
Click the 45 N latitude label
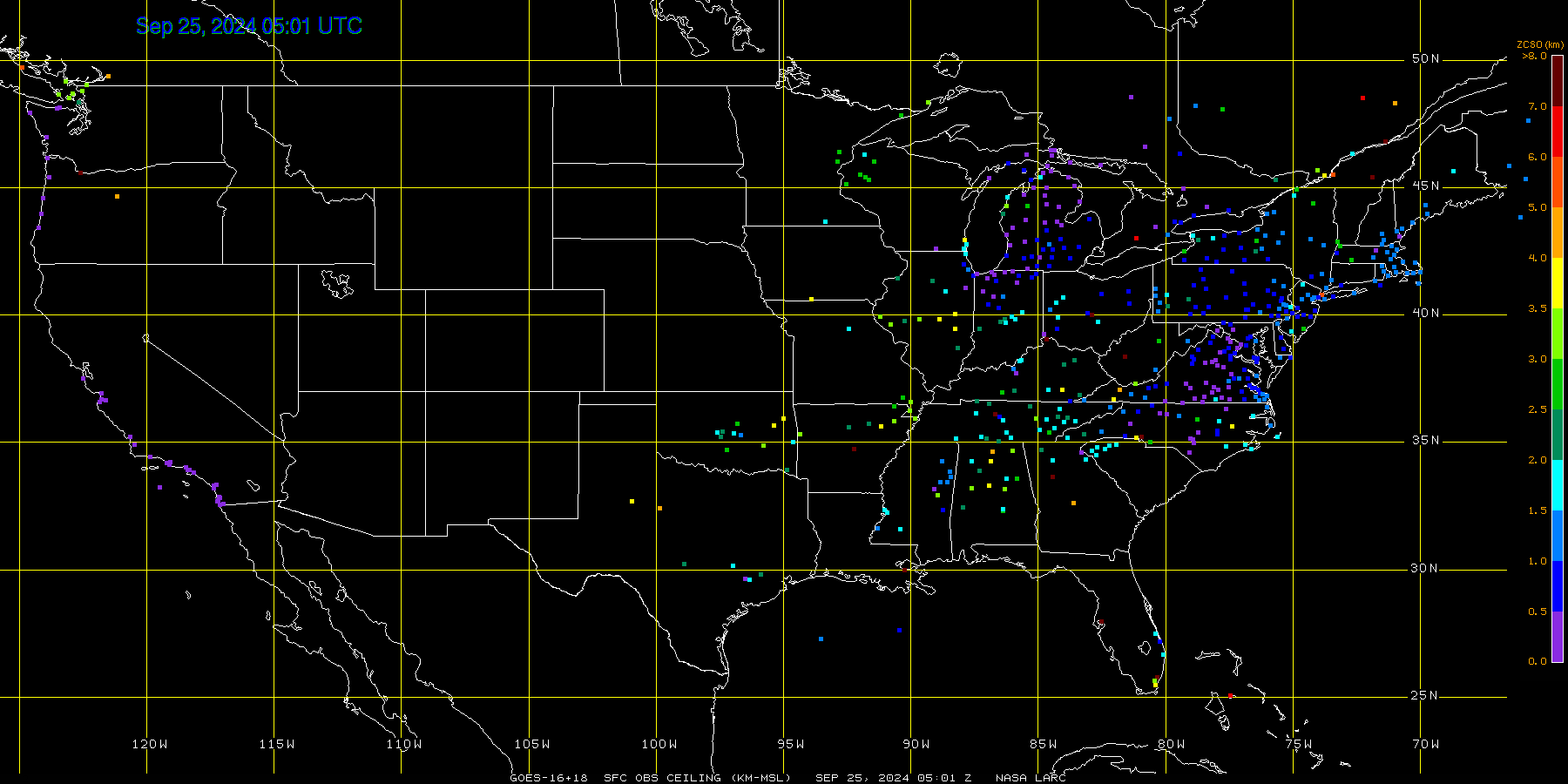pos(1426,186)
